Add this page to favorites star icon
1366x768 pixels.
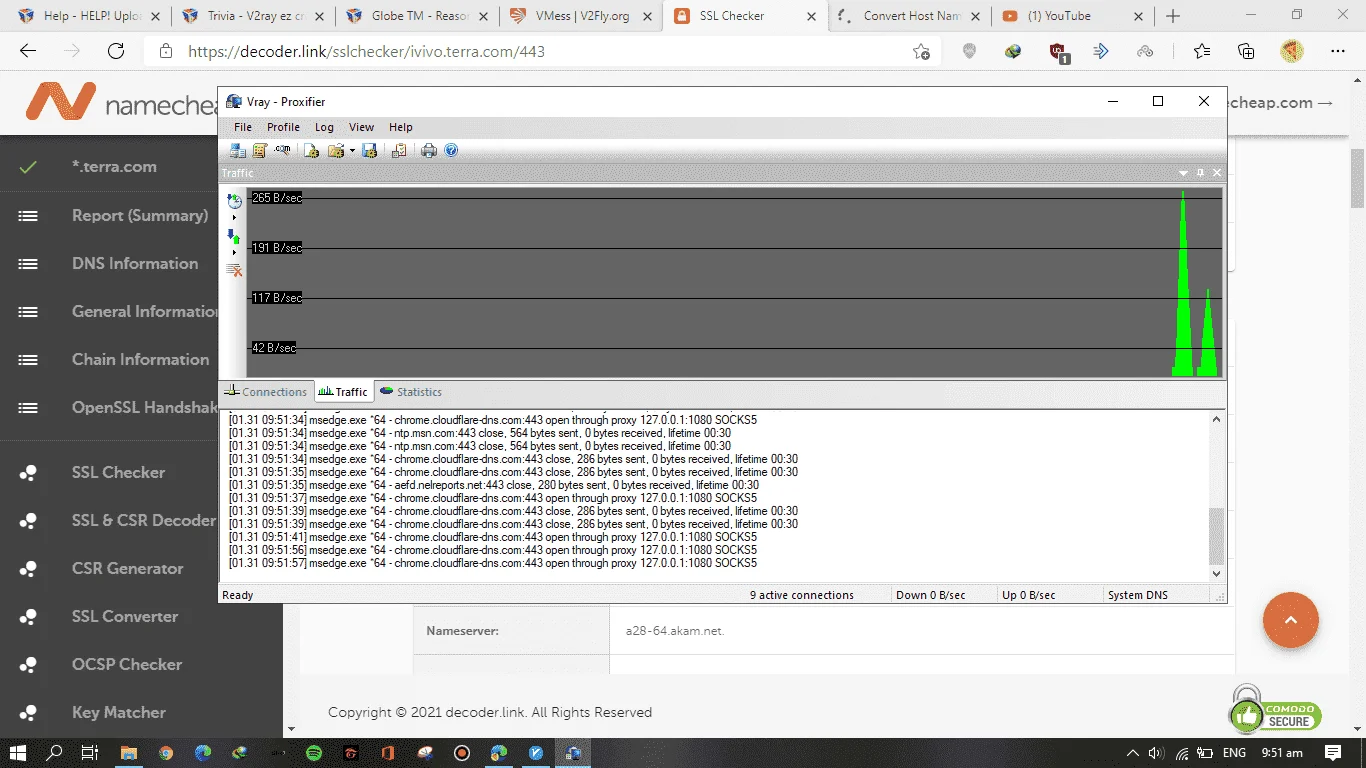pyautogui.click(x=921, y=51)
